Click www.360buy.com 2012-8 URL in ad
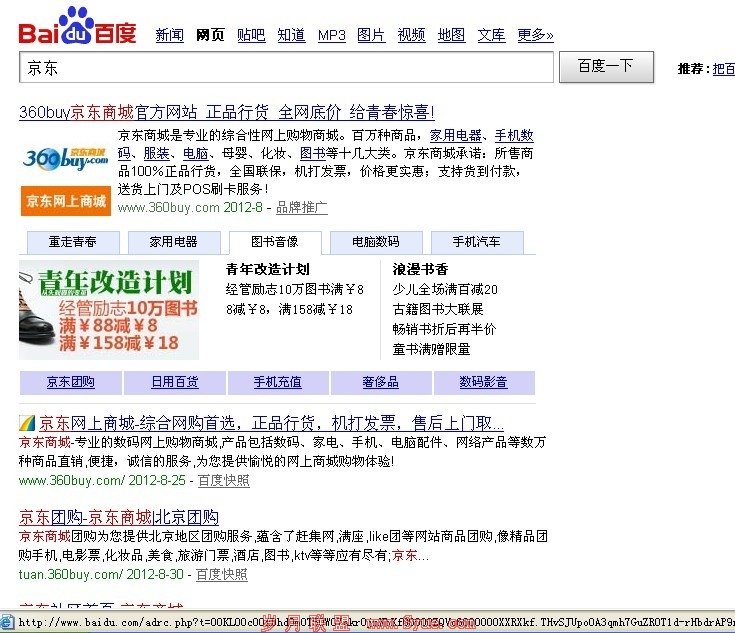Screen dimensions: 735x633 click(190, 207)
